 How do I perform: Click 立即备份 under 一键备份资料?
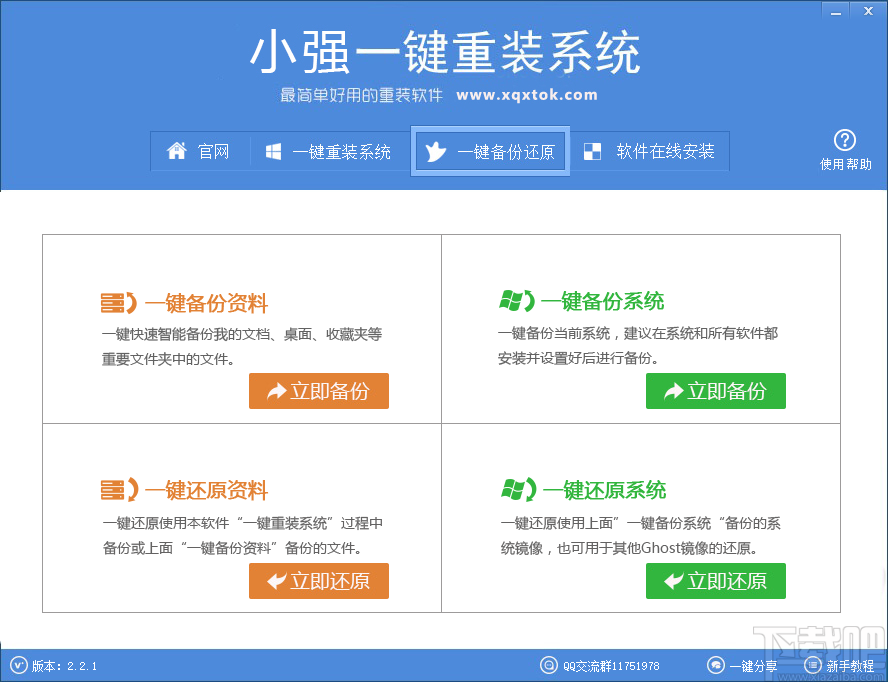tap(318, 391)
